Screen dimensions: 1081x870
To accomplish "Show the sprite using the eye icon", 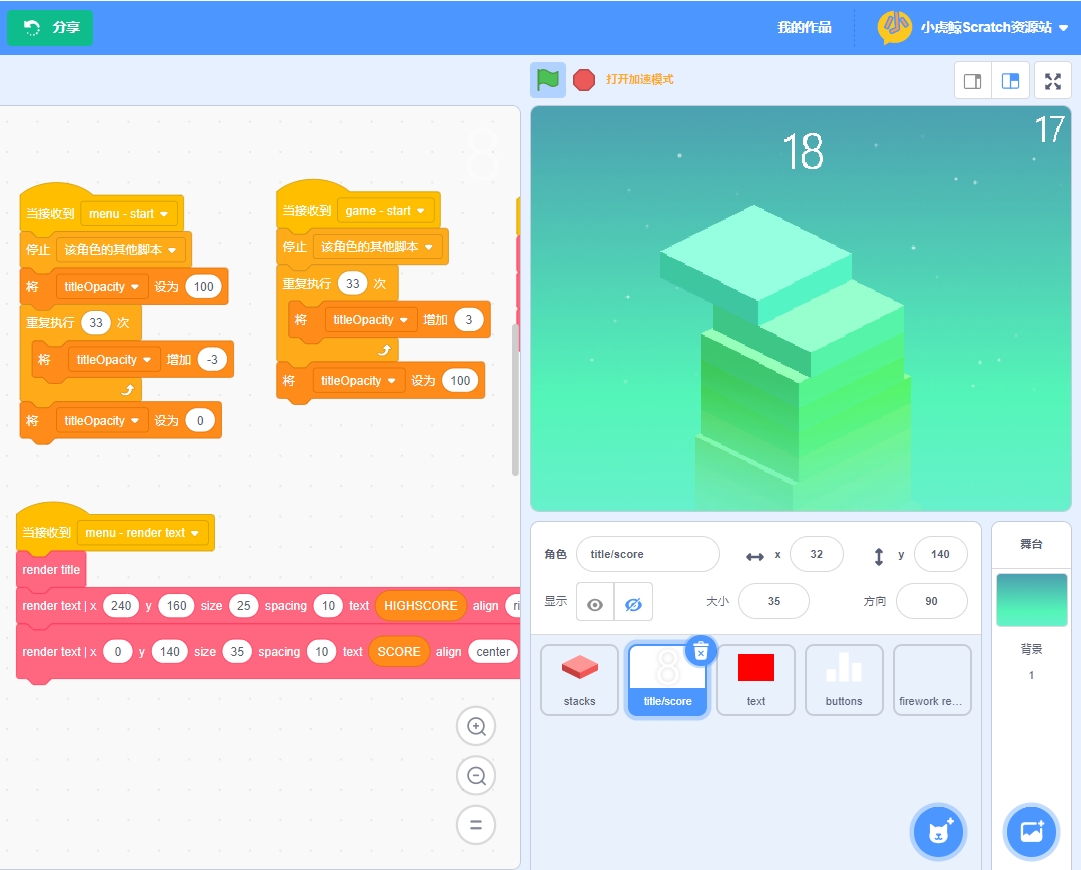I will pos(595,605).
